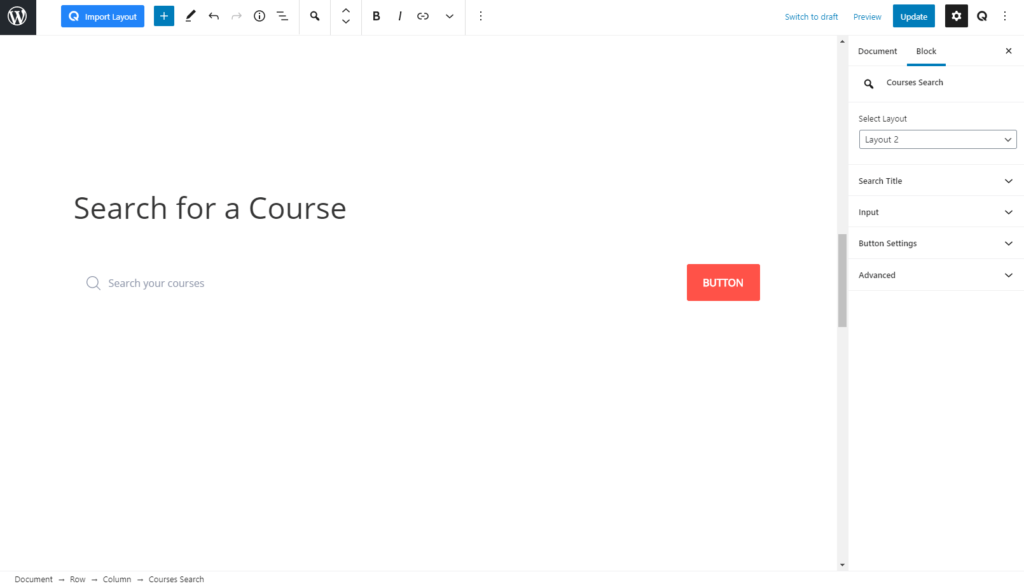The height and width of the screenshot is (586, 1024).
Task: Click the Import Layout button
Action: tap(103, 16)
